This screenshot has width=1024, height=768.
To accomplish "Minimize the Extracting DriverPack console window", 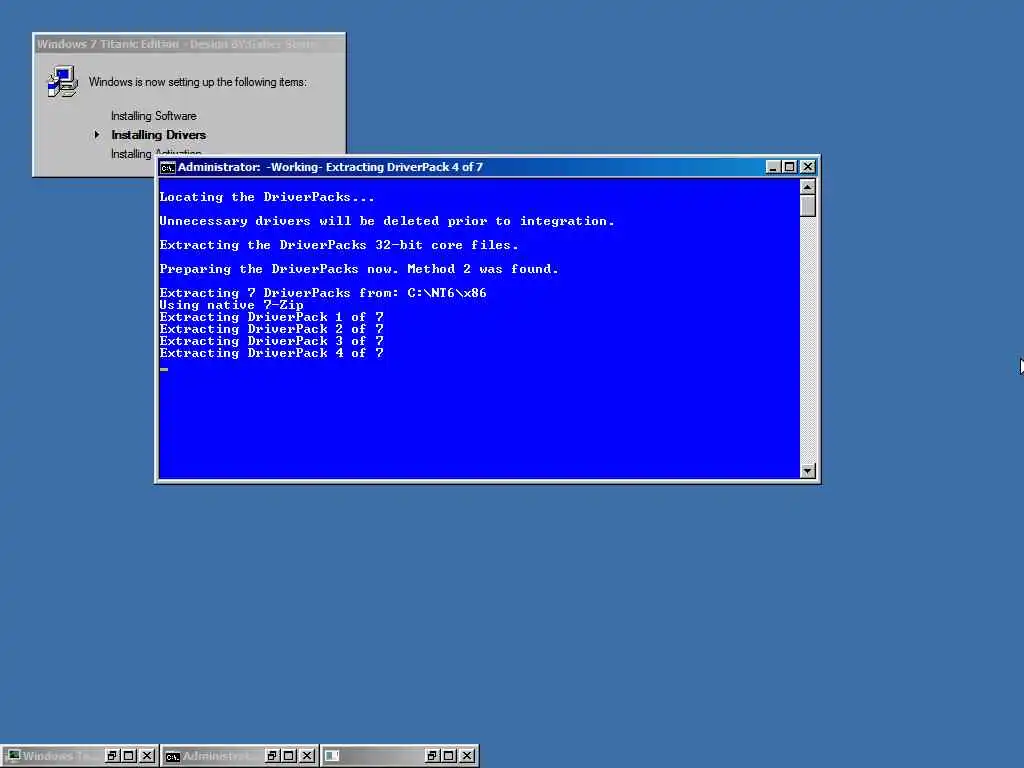I will click(773, 167).
